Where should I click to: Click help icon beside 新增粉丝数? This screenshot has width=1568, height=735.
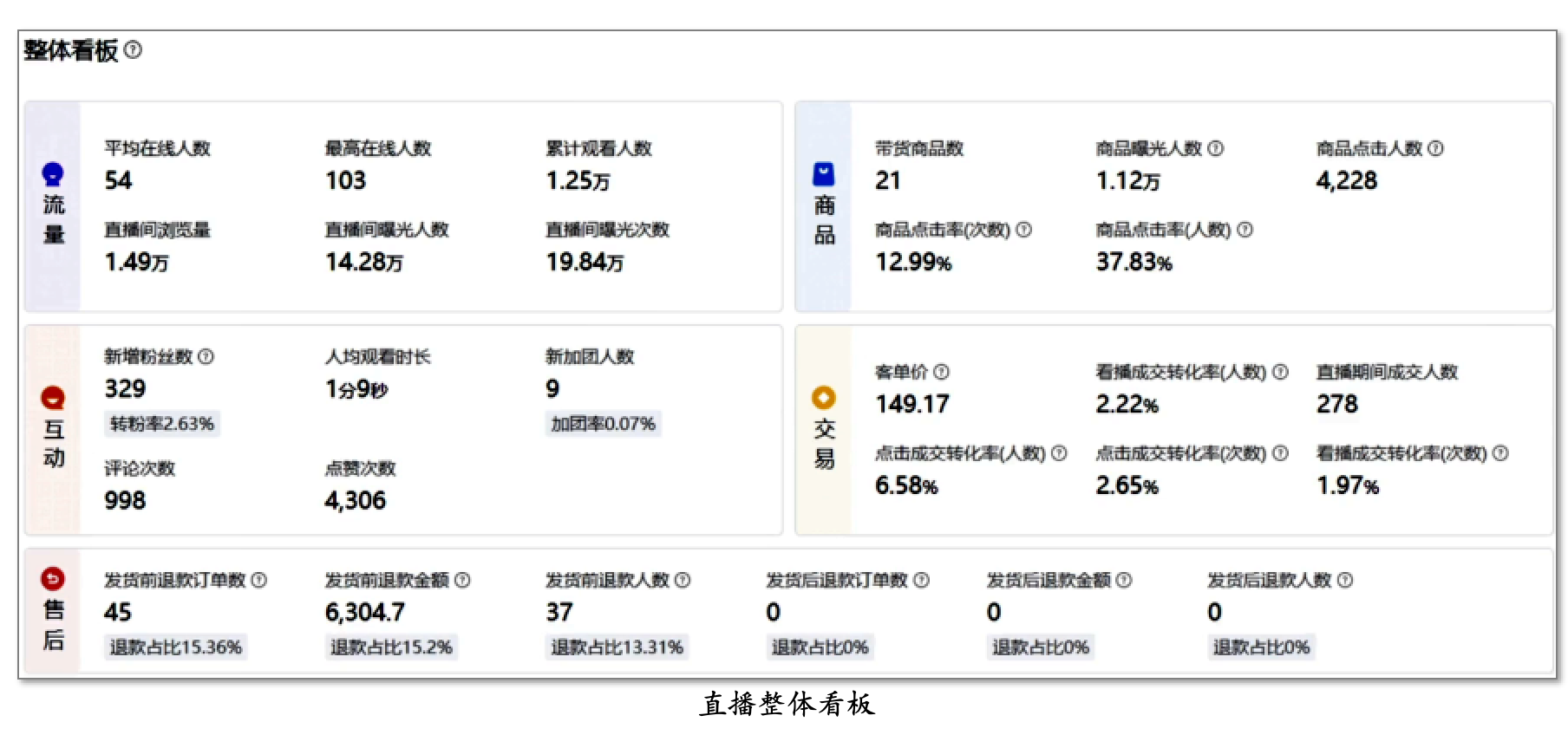tap(206, 356)
